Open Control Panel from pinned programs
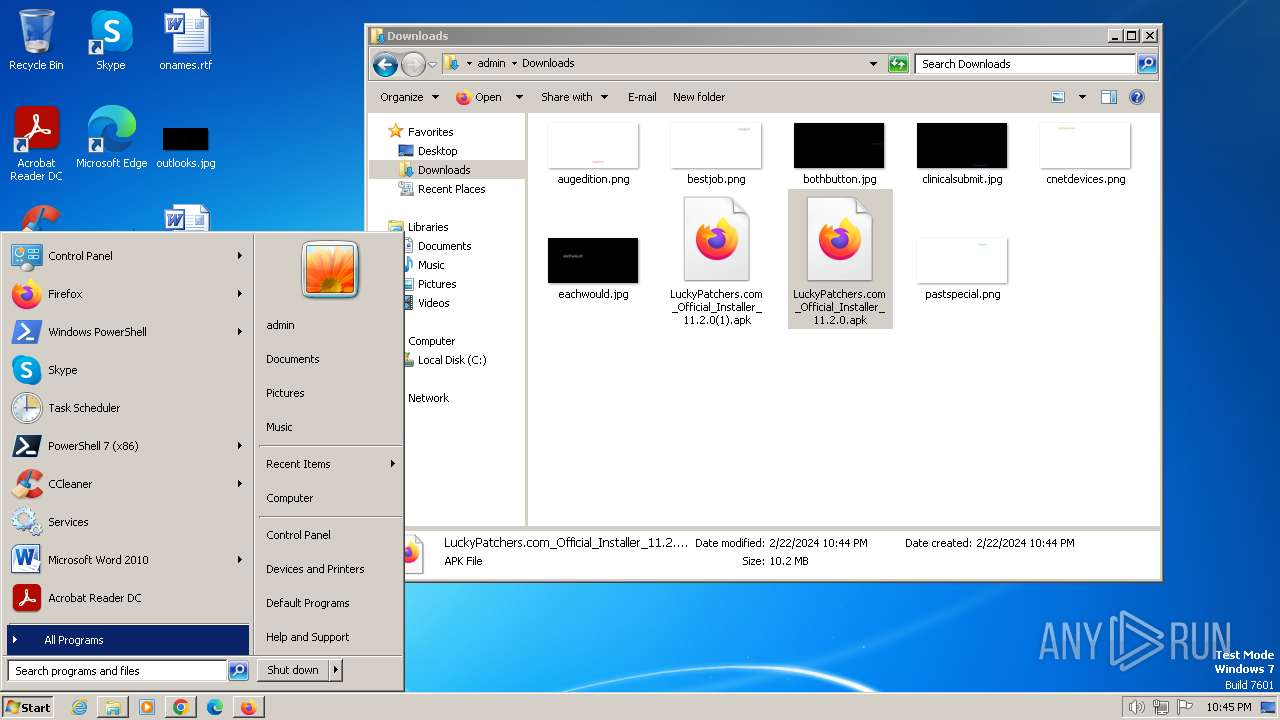 click(128, 256)
